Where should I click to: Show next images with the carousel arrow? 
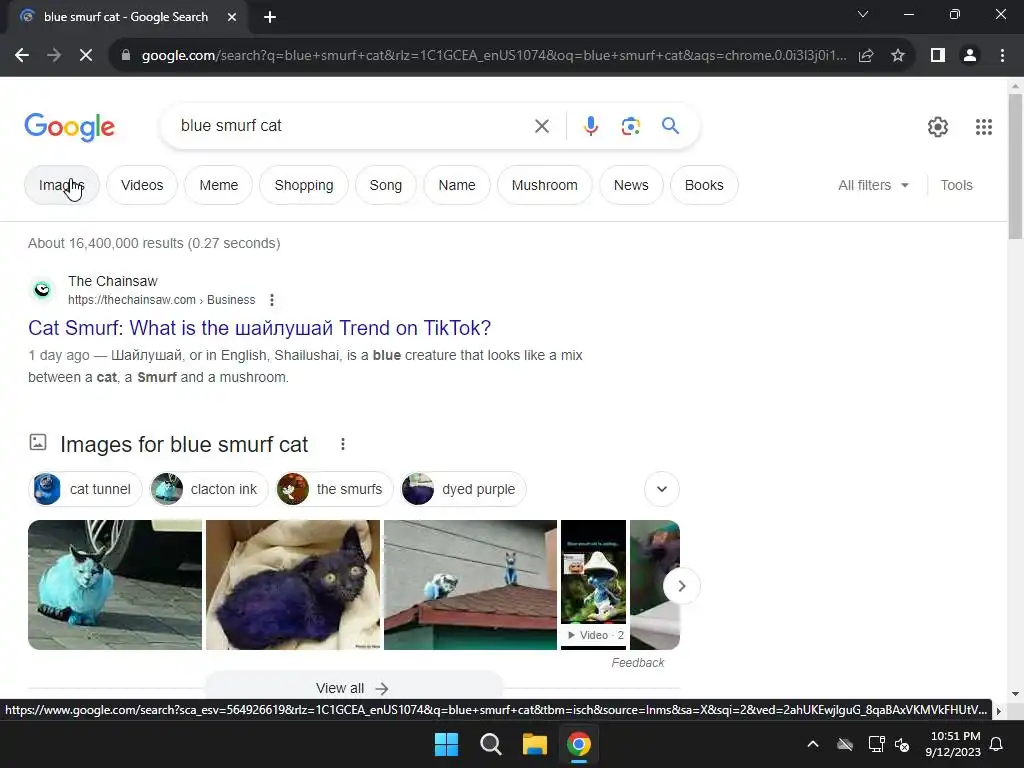681,586
